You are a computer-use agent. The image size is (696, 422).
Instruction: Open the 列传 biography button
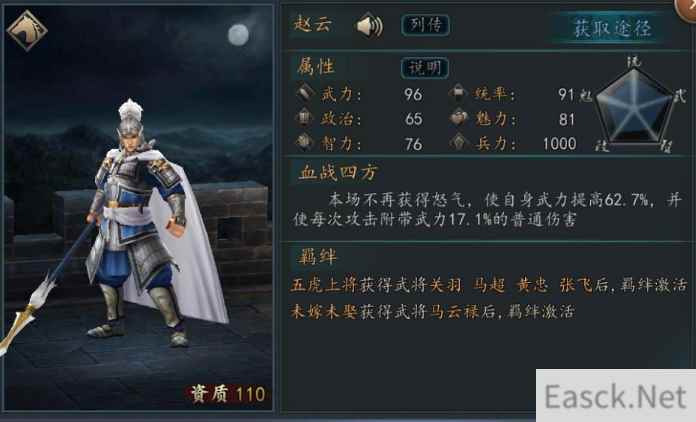(x=425, y=25)
